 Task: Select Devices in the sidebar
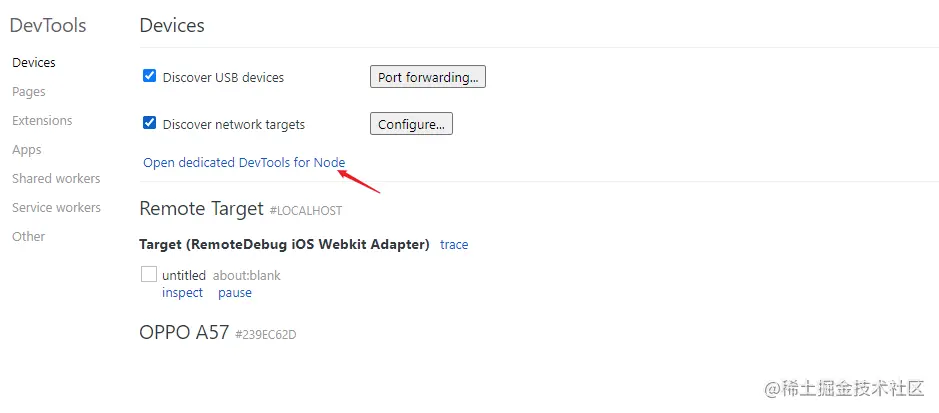point(34,62)
